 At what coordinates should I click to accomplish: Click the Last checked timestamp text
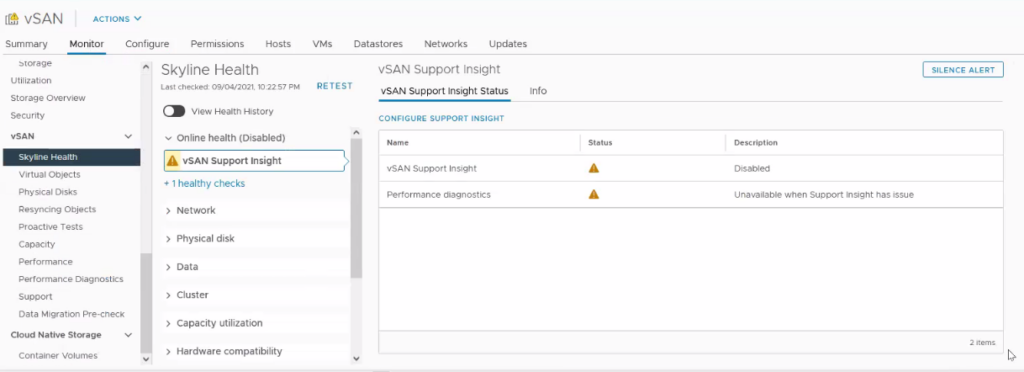(x=230, y=86)
